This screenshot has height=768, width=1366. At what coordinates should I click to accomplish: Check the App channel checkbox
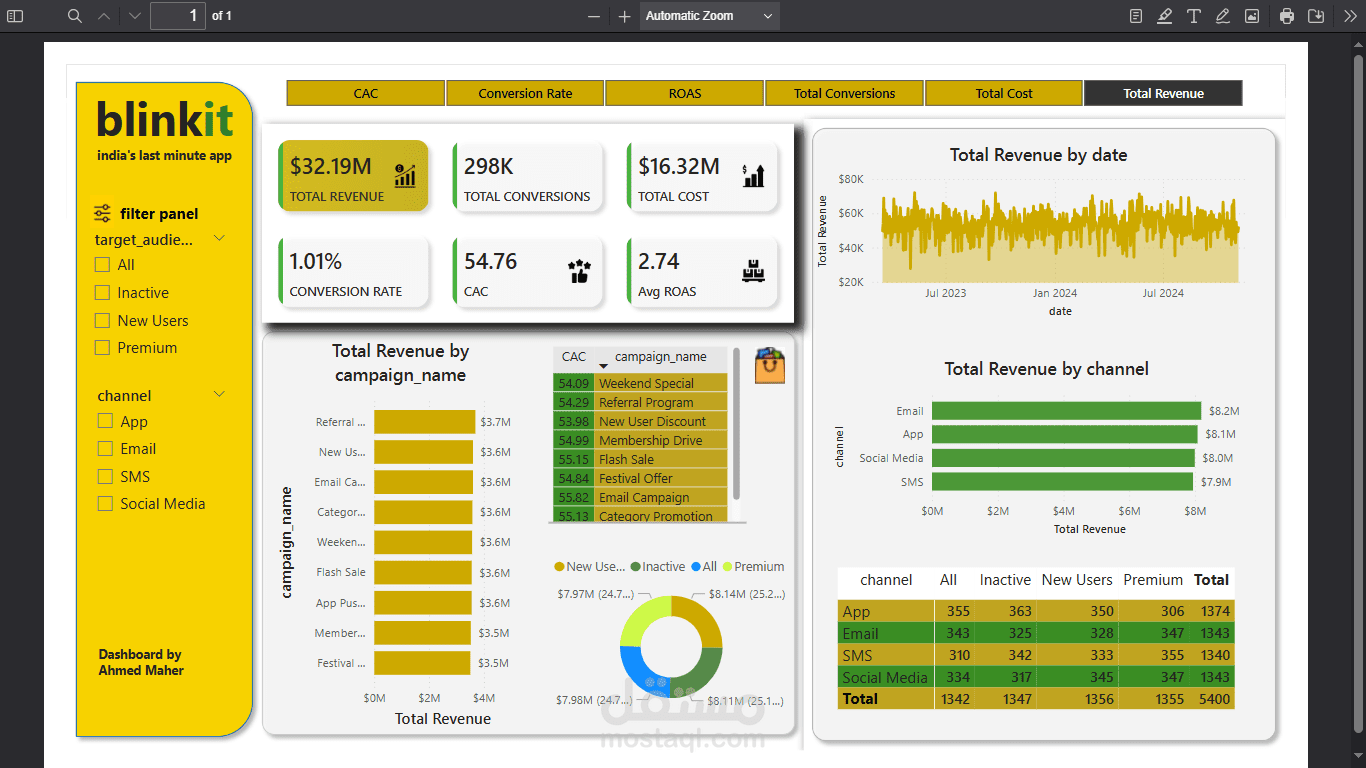click(x=105, y=422)
